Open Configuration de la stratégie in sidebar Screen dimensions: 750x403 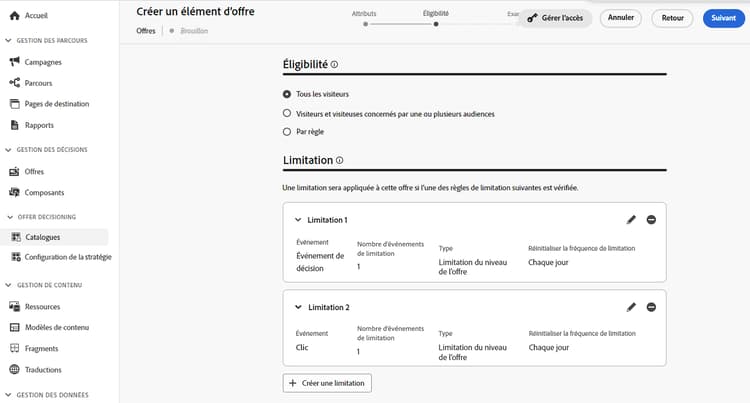(x=68, y=257)
